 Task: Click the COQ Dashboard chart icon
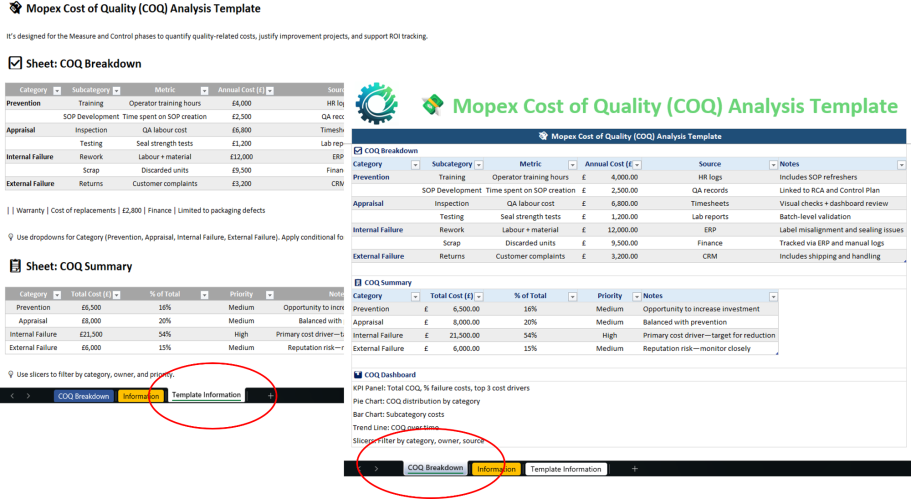tap(358, 375)
